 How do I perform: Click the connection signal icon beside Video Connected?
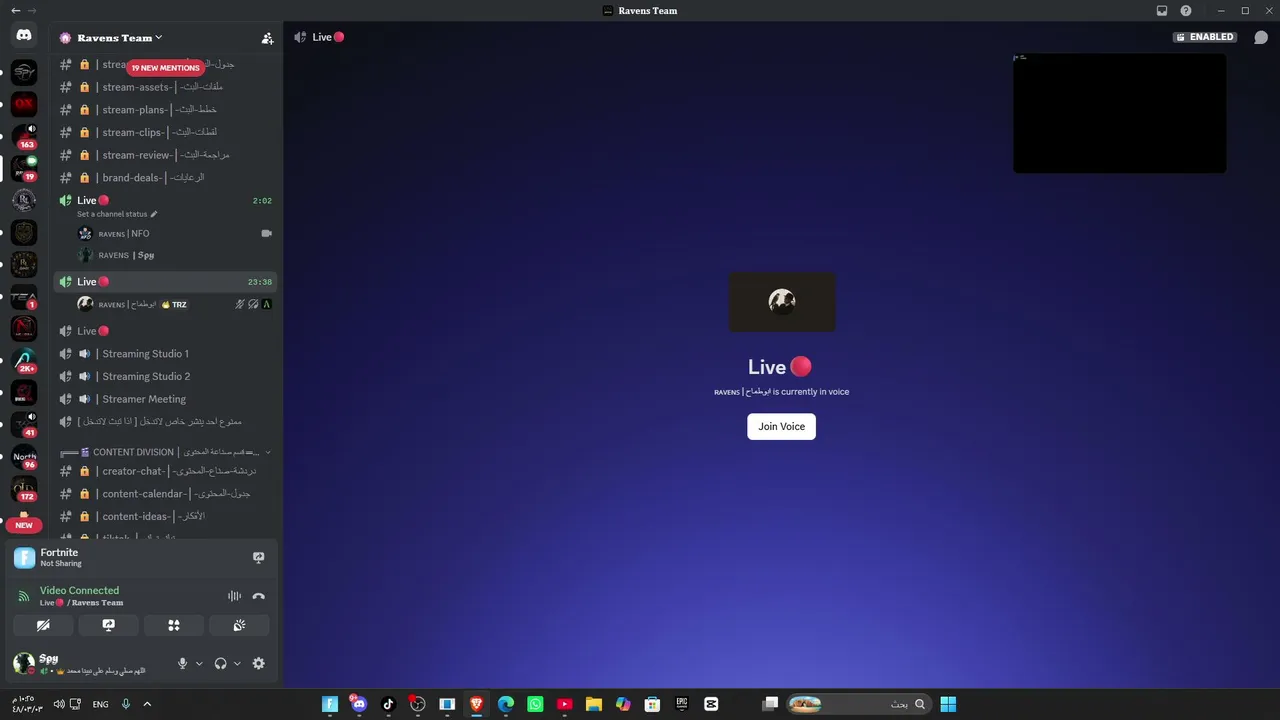coord(23,596)
